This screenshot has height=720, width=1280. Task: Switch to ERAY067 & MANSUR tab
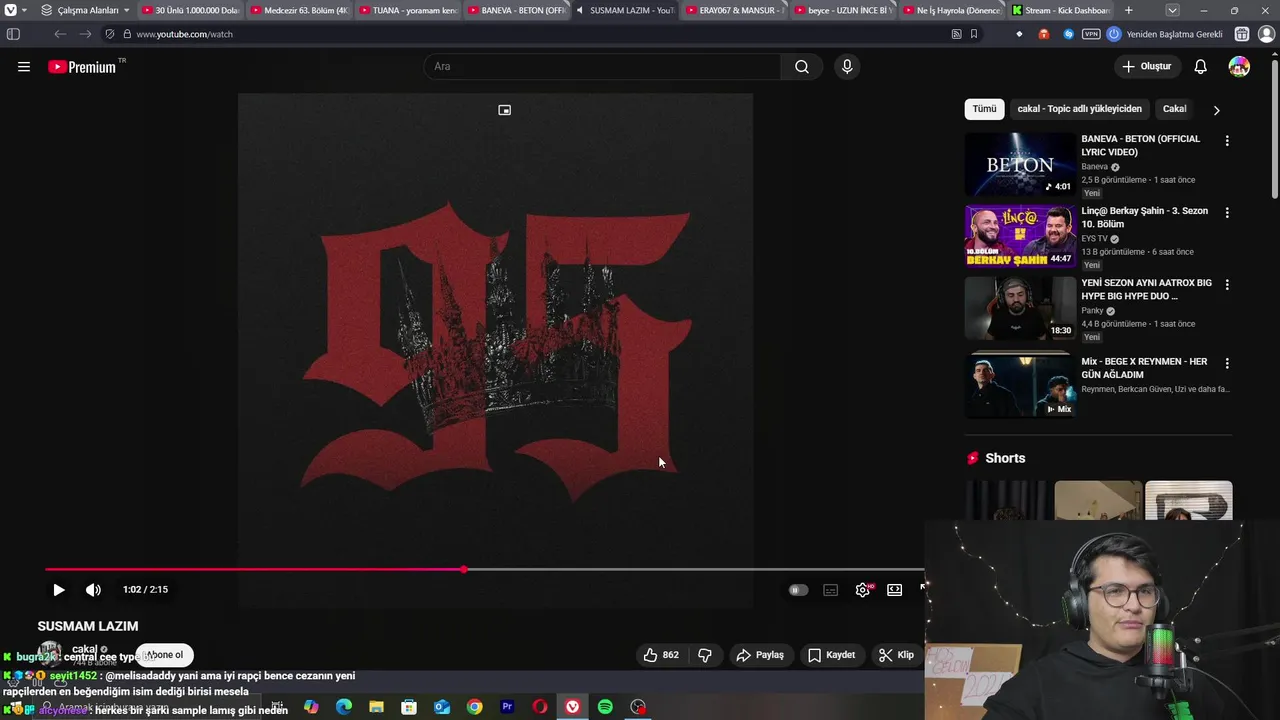coord(734,10)
